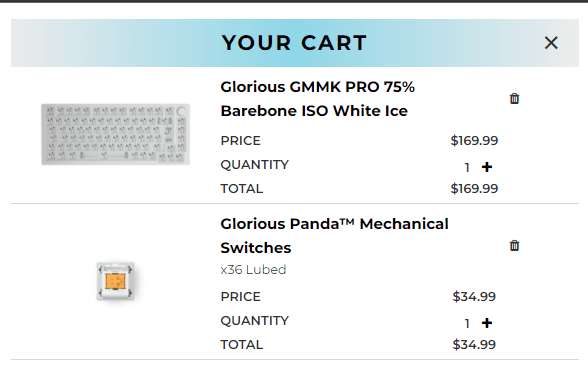Click the GMMK PRO total amount $169.99
Viewport: 588px width, 367px height.
[x=474, y=189]
